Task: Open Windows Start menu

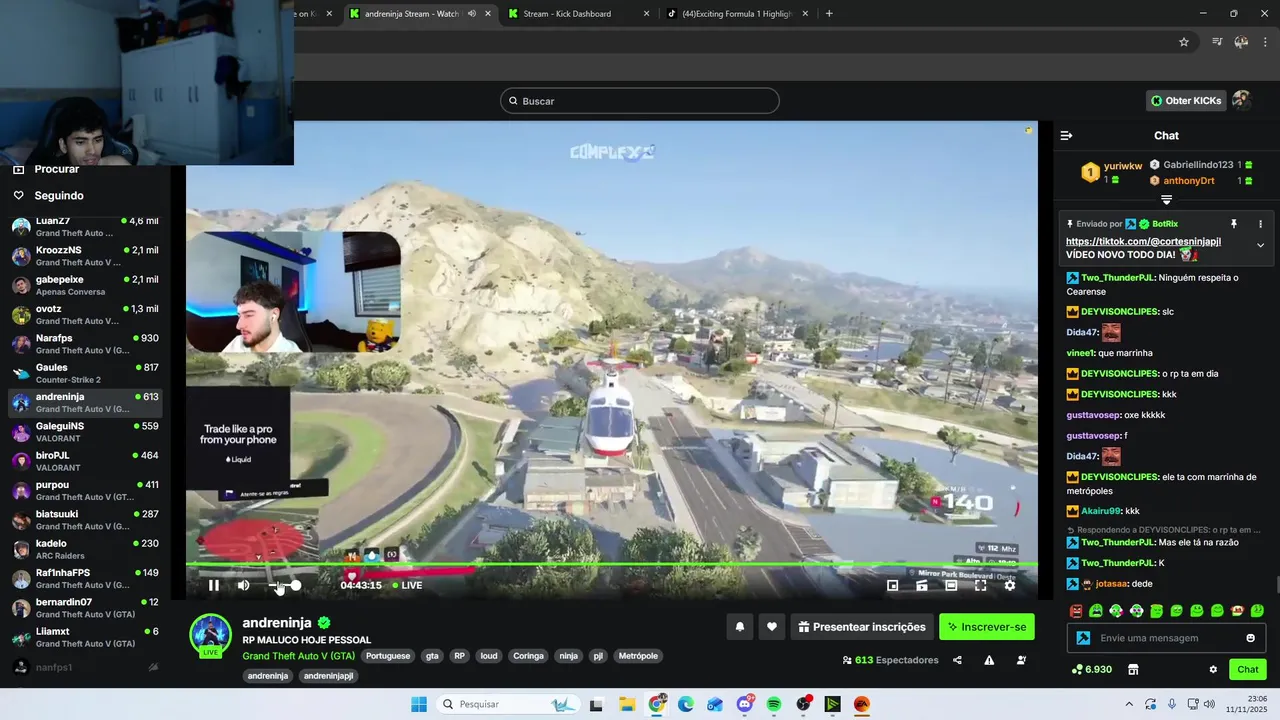Action: pyautogui.click(x=419, y=704)
